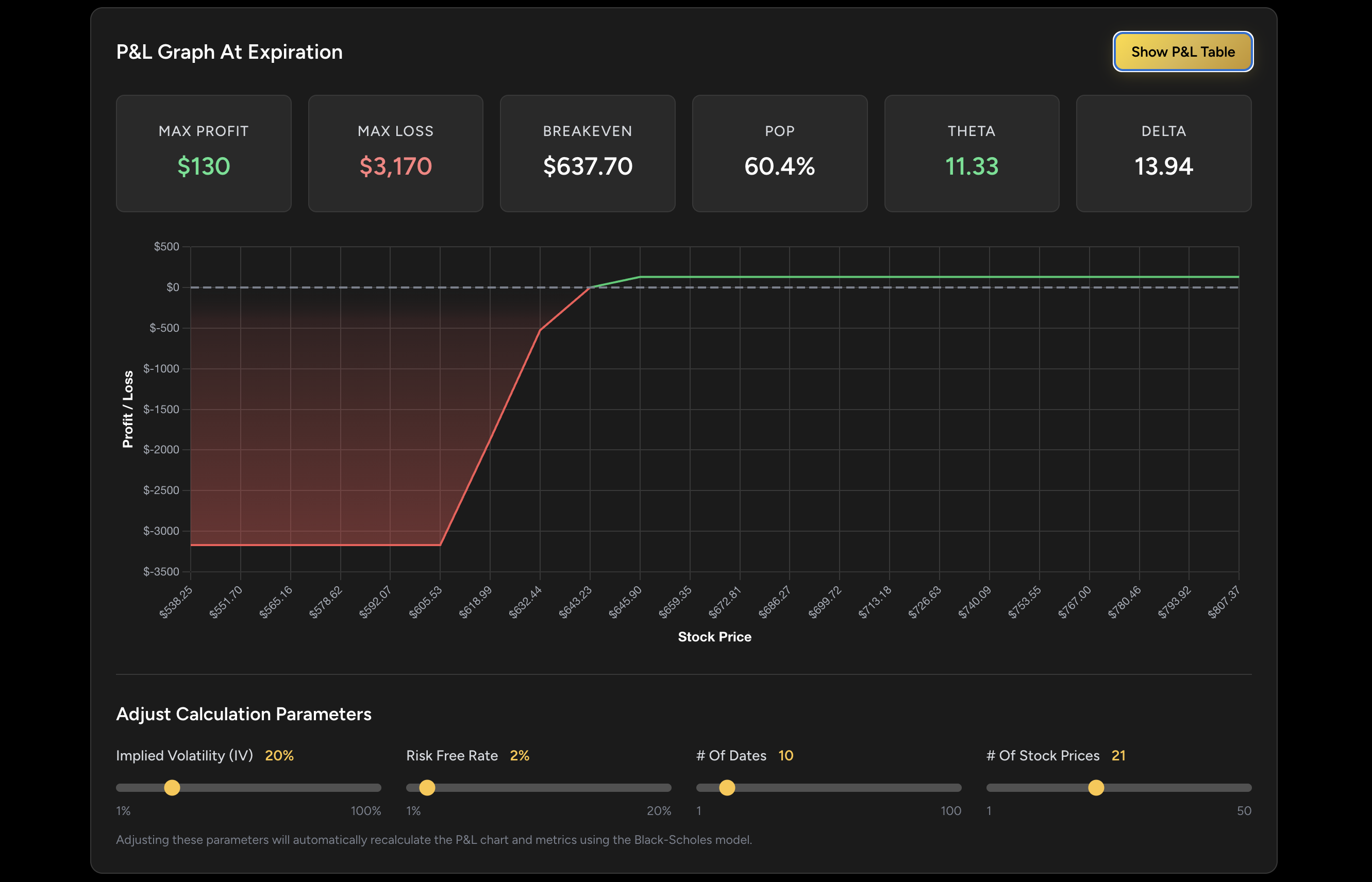Click the 2% Risk Free Rate value
Screen dimensions: 1372x882
click(520, 755)
